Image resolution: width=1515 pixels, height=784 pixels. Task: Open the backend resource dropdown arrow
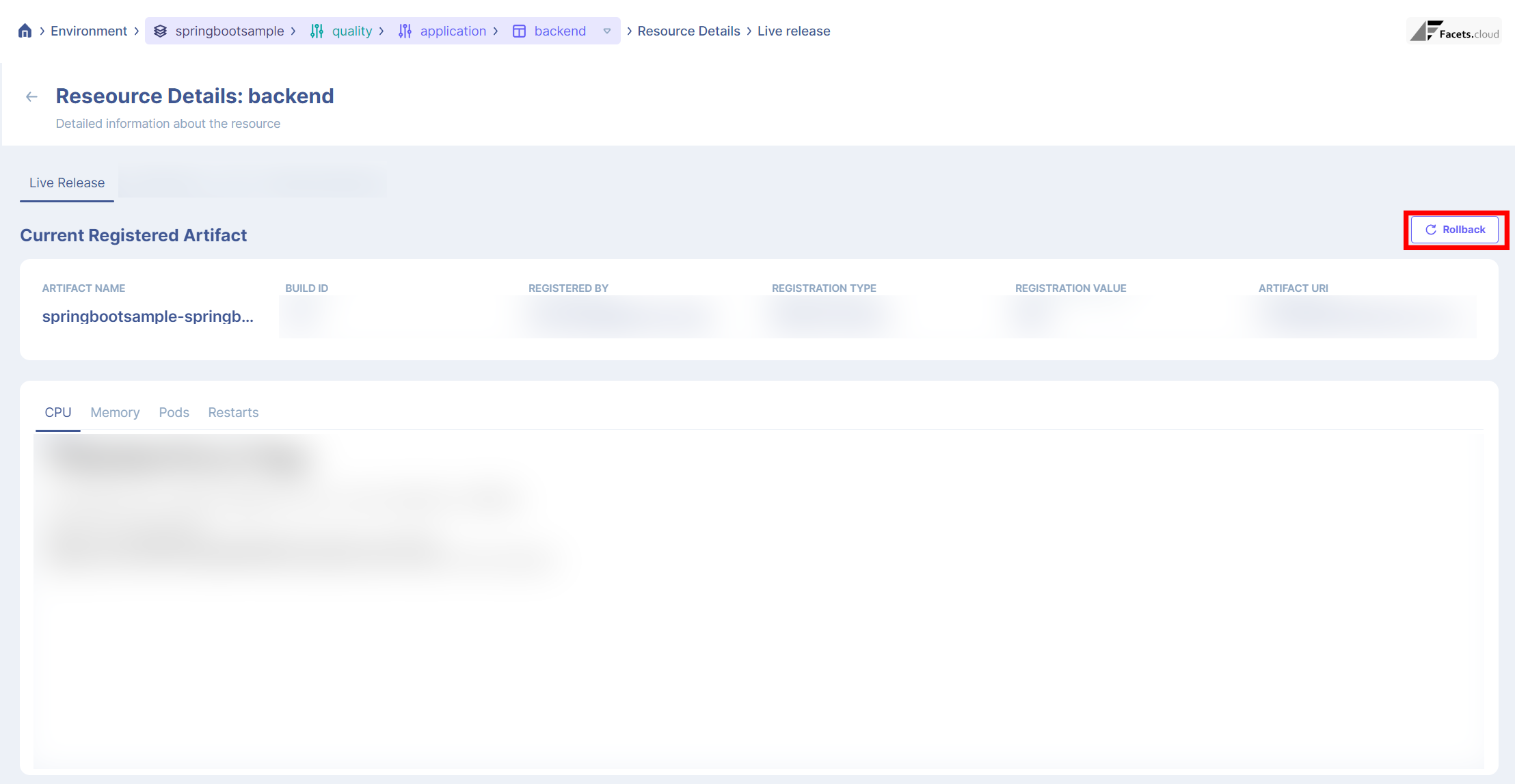point(606,31)
